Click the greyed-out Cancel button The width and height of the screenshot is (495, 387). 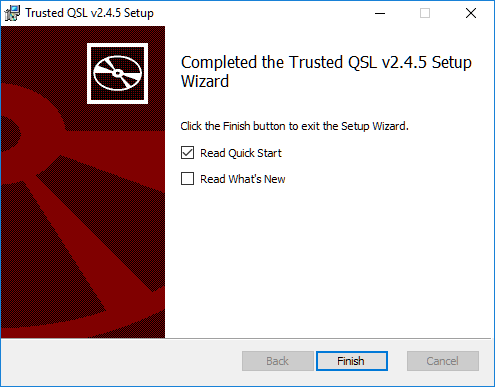coord(443,361)
